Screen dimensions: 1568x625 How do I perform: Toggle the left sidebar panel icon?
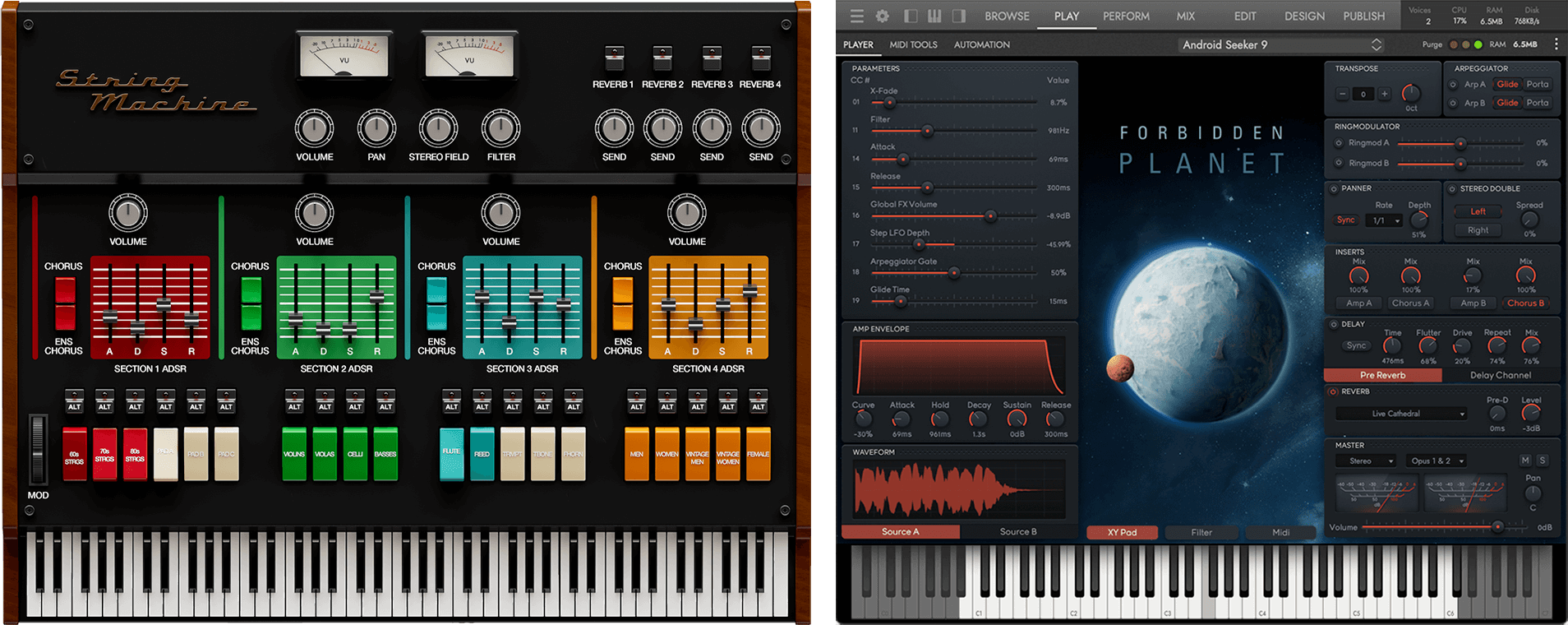tap(911, 16)
